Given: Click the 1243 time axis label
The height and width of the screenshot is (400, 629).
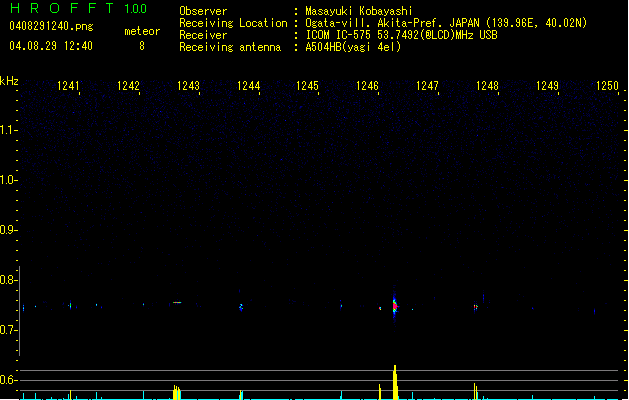Looking at the screenshot, I should click(x=188, y=86).
